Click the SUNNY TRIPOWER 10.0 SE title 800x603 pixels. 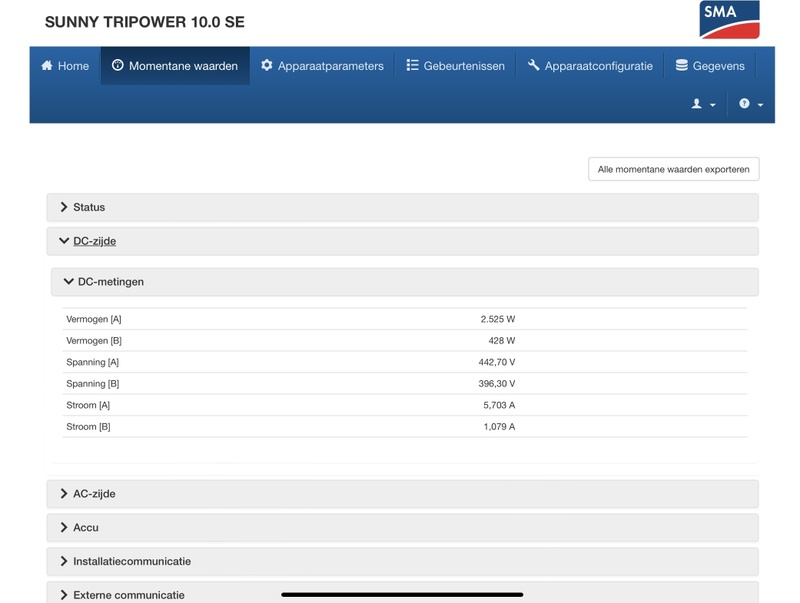coord(145,22)
